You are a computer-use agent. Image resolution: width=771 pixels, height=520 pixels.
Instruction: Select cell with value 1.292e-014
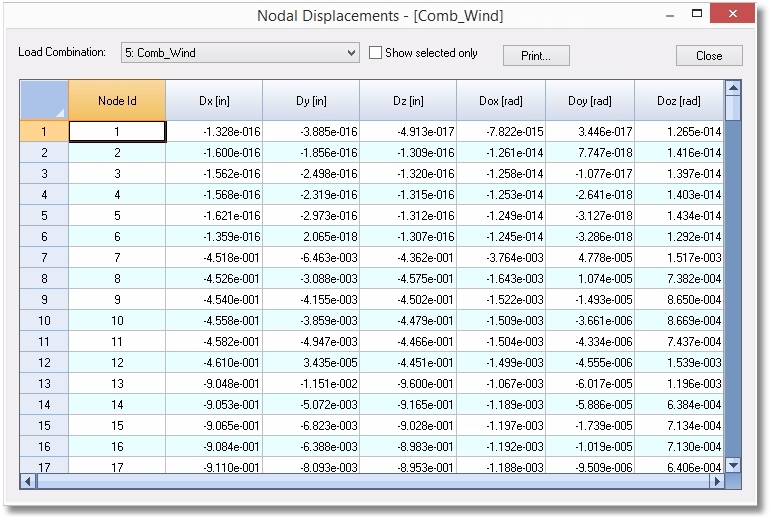click(x=679, y=236)
